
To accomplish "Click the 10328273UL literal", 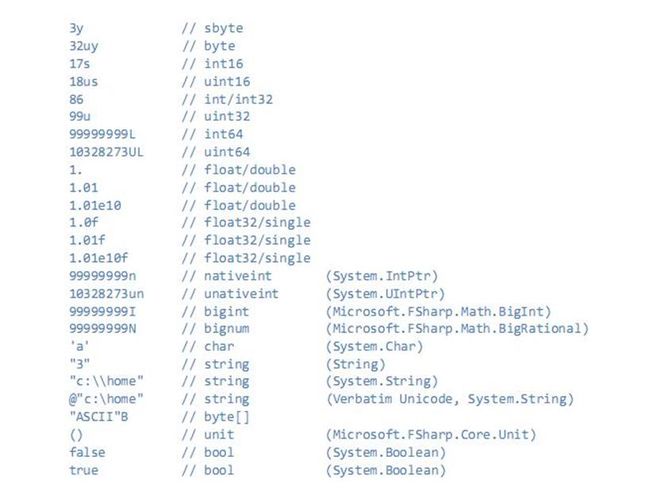I will coord(107,152).
